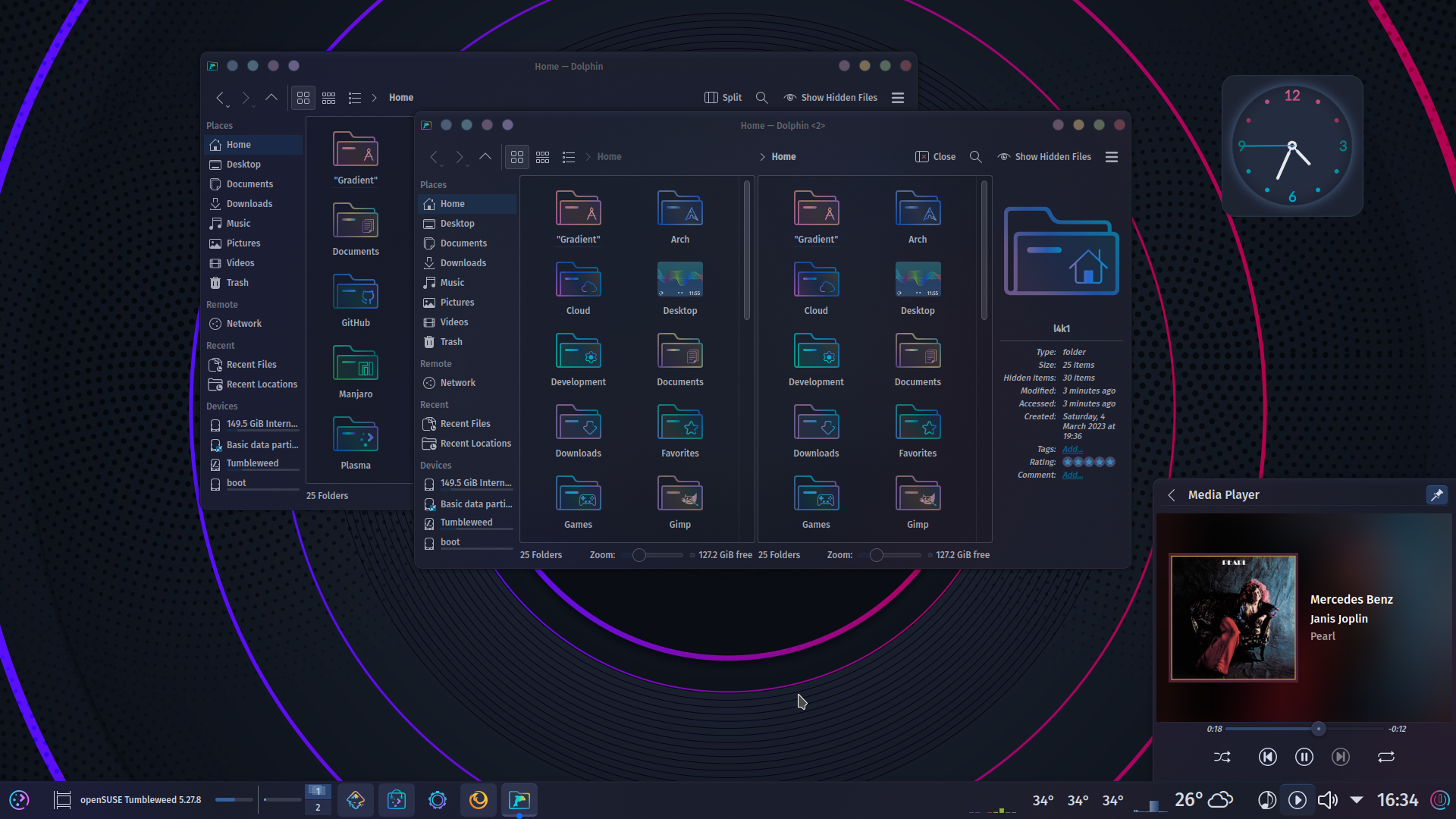The height and width of the screenshot is (819, 1456).
Task: Skip to next track in Media Player
Action: (1341, 757)
